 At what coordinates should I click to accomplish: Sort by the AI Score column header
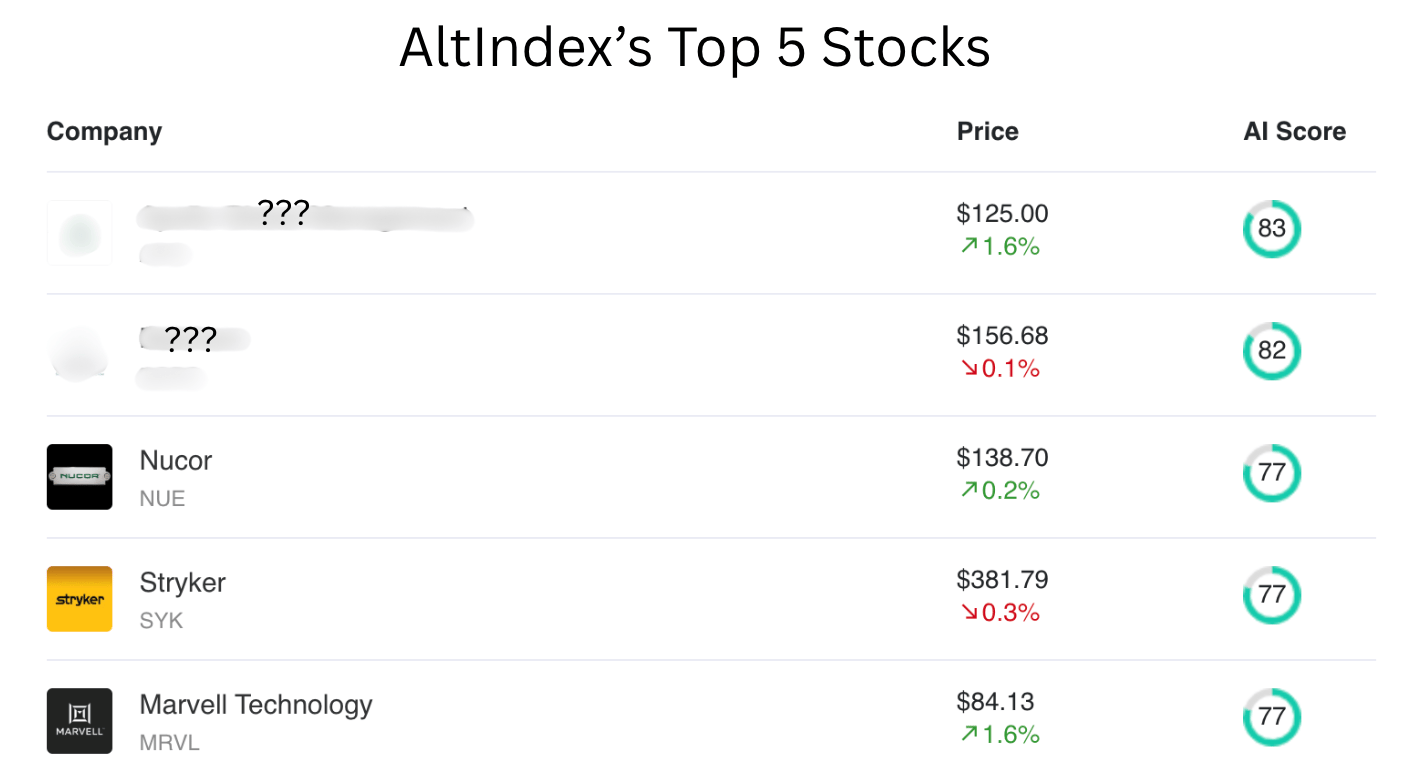(x=1294, y=132)
